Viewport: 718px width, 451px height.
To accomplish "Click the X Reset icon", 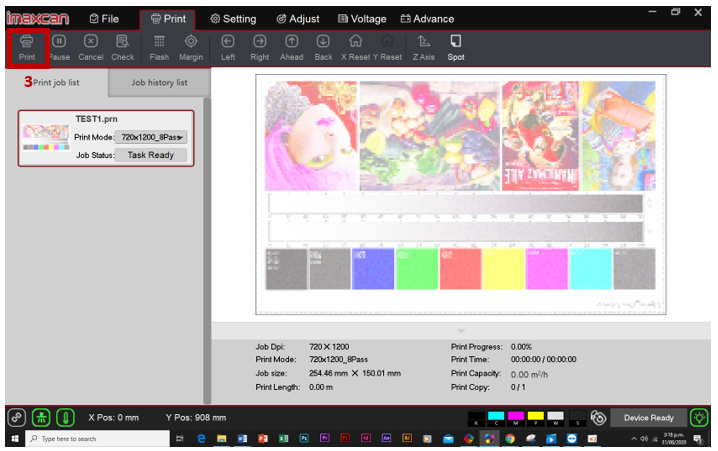I will 355,48.
